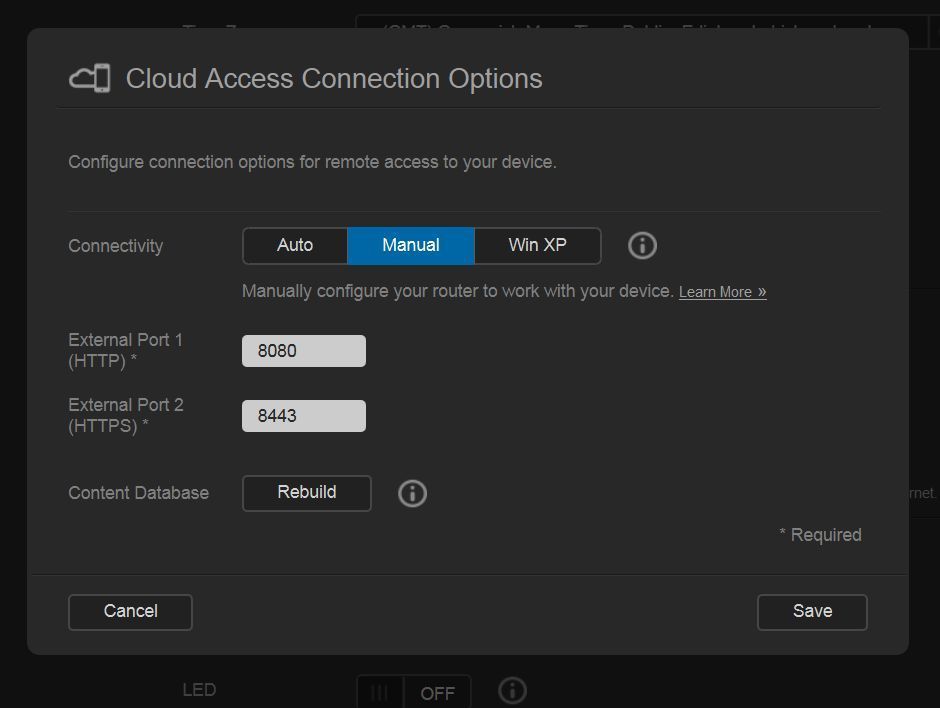Open the Learn More link
The height and width of the screenshot is (708, 940).
coord(722,292)
